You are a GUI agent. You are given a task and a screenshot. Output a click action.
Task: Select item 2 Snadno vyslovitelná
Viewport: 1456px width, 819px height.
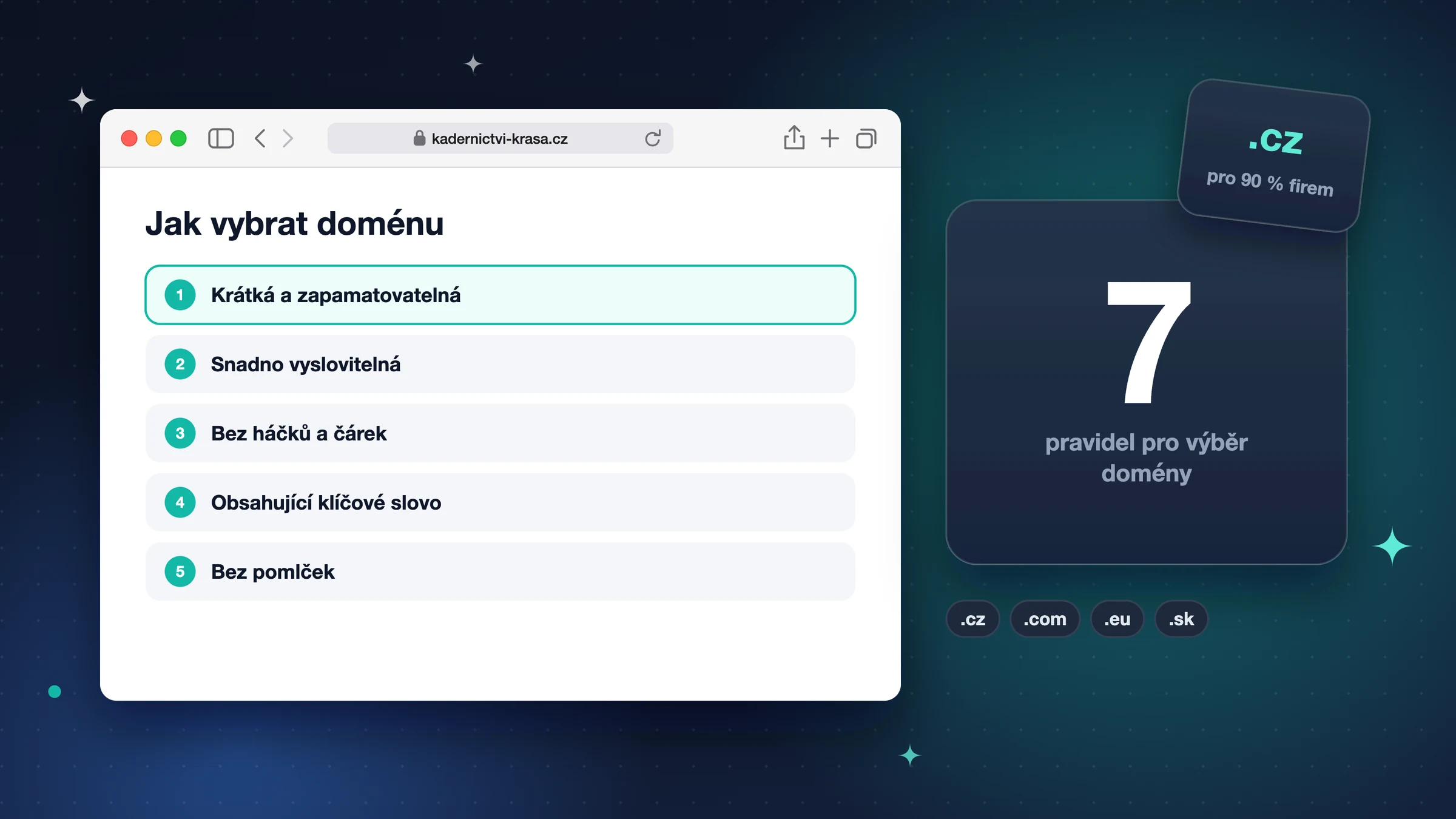[x=500, y=364]
